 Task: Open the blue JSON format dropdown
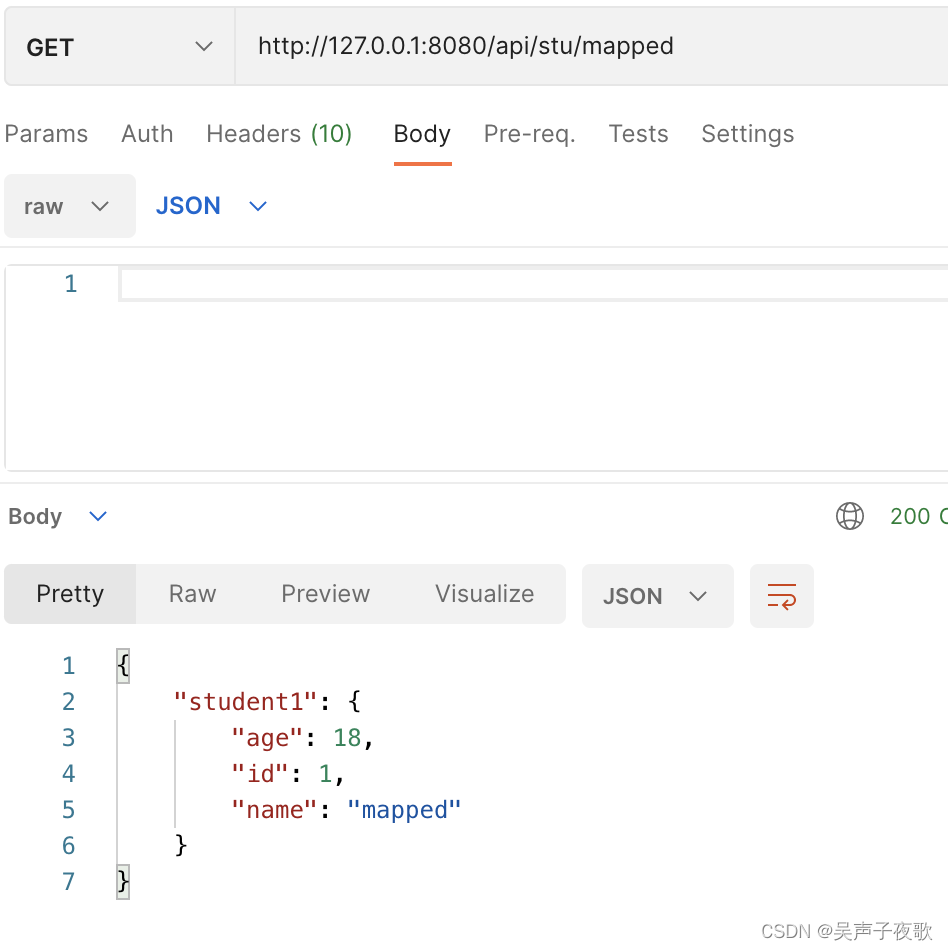211,206
